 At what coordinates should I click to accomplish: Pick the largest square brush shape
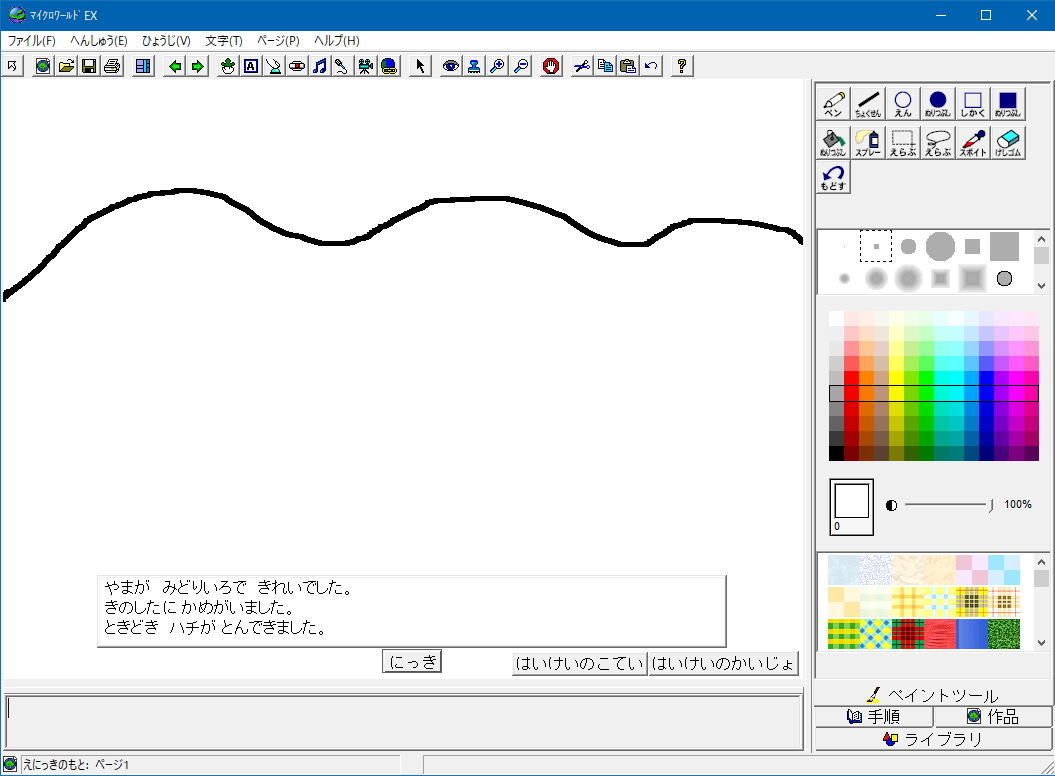(x=1005, y=246)
